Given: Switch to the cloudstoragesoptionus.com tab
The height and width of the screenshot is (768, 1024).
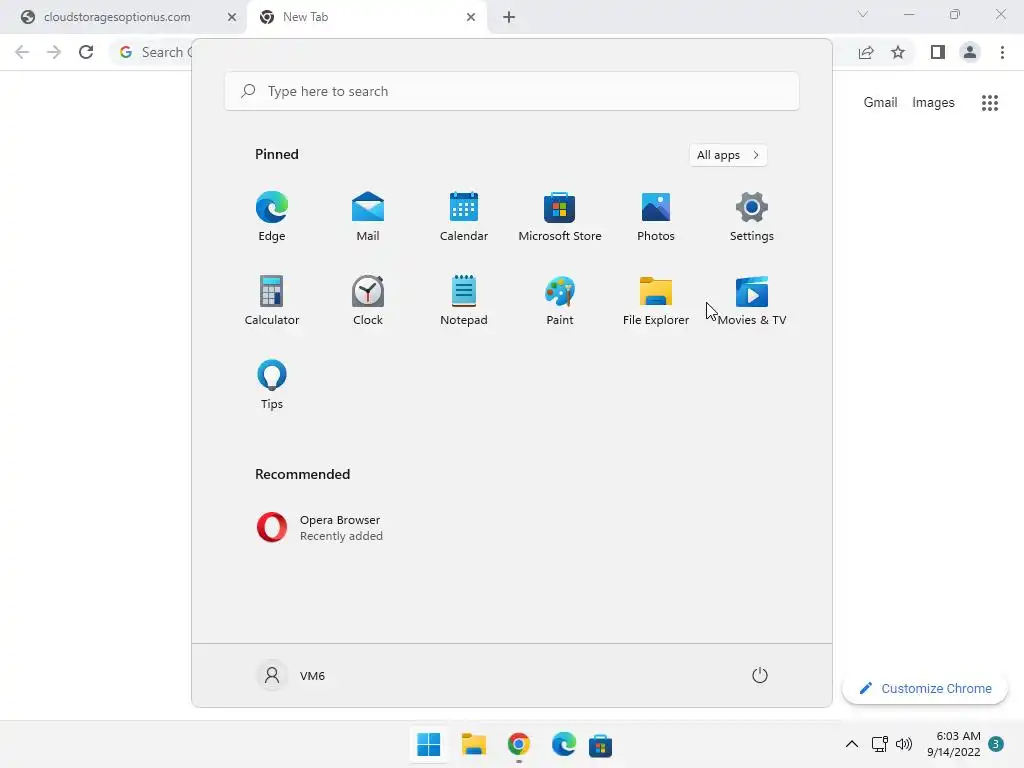Looking at the screenshot, I should 118,17.
